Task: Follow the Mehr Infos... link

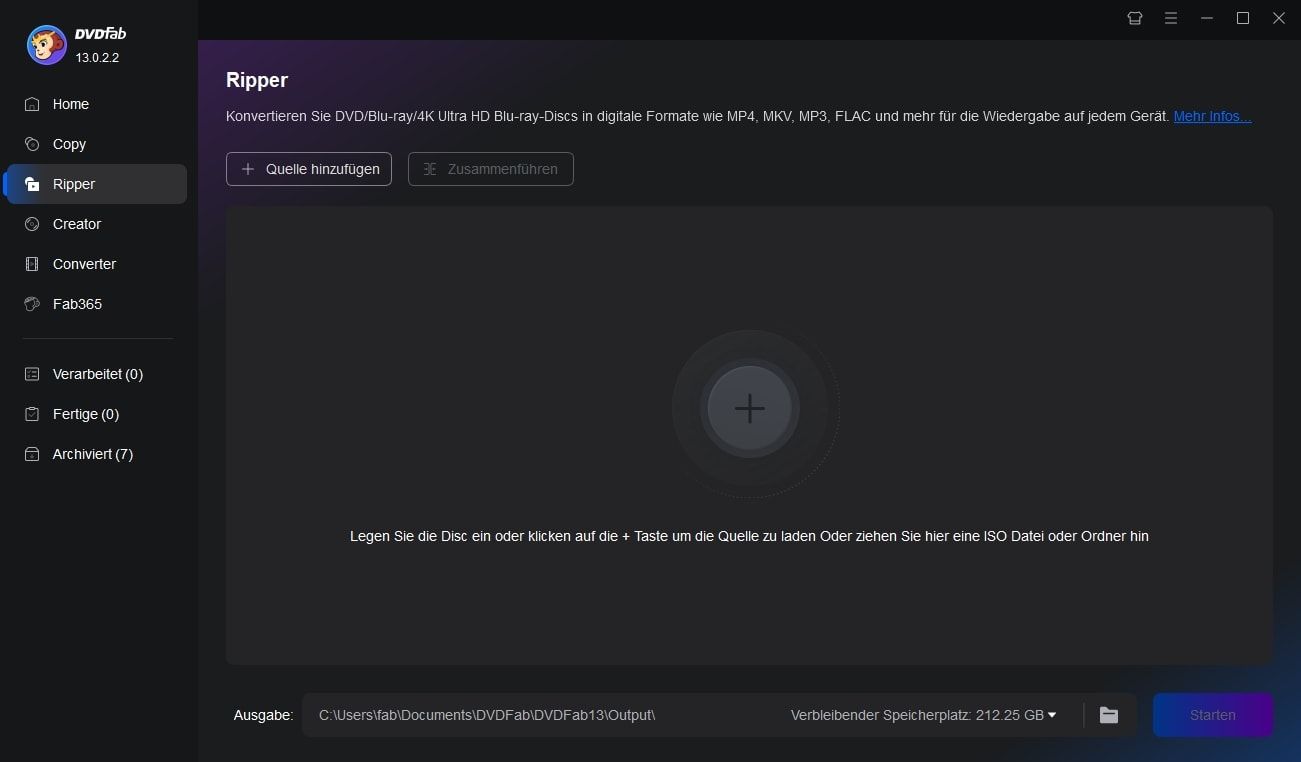Action: click(x=1212, y=116)
